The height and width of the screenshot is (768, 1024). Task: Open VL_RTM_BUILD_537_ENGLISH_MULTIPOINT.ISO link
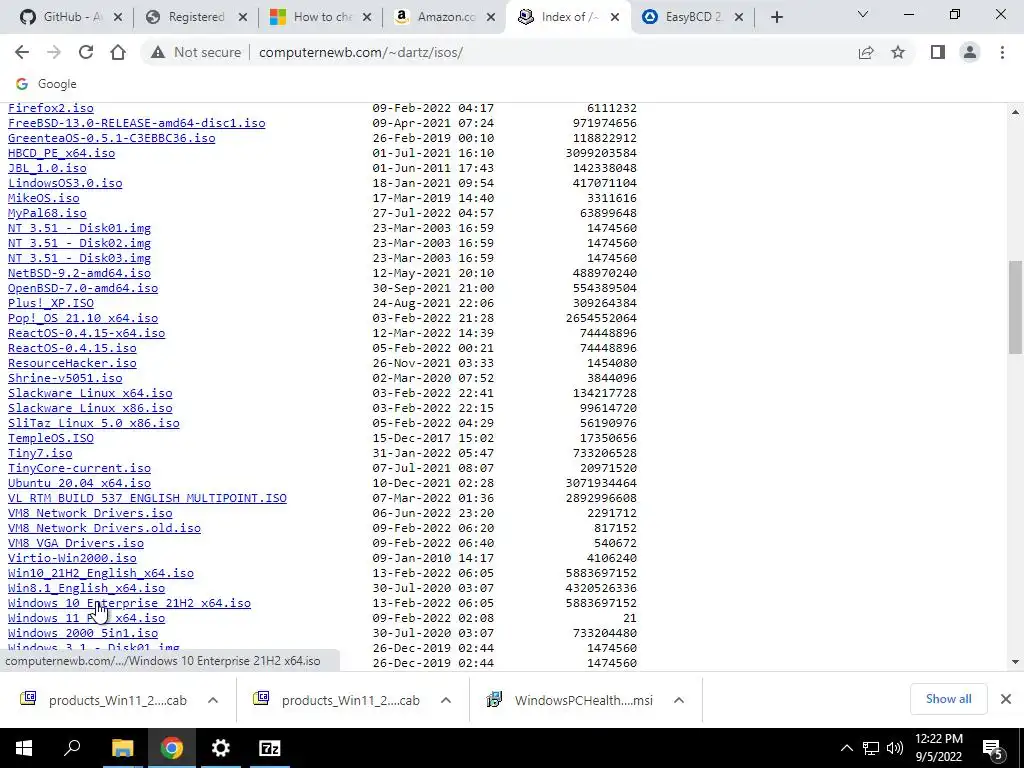147,498
